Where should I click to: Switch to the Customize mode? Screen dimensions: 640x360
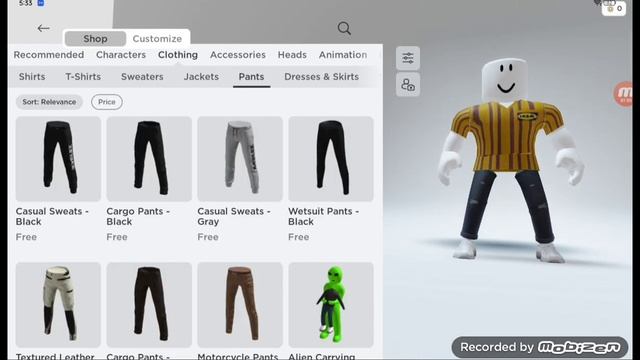(157, 38)
